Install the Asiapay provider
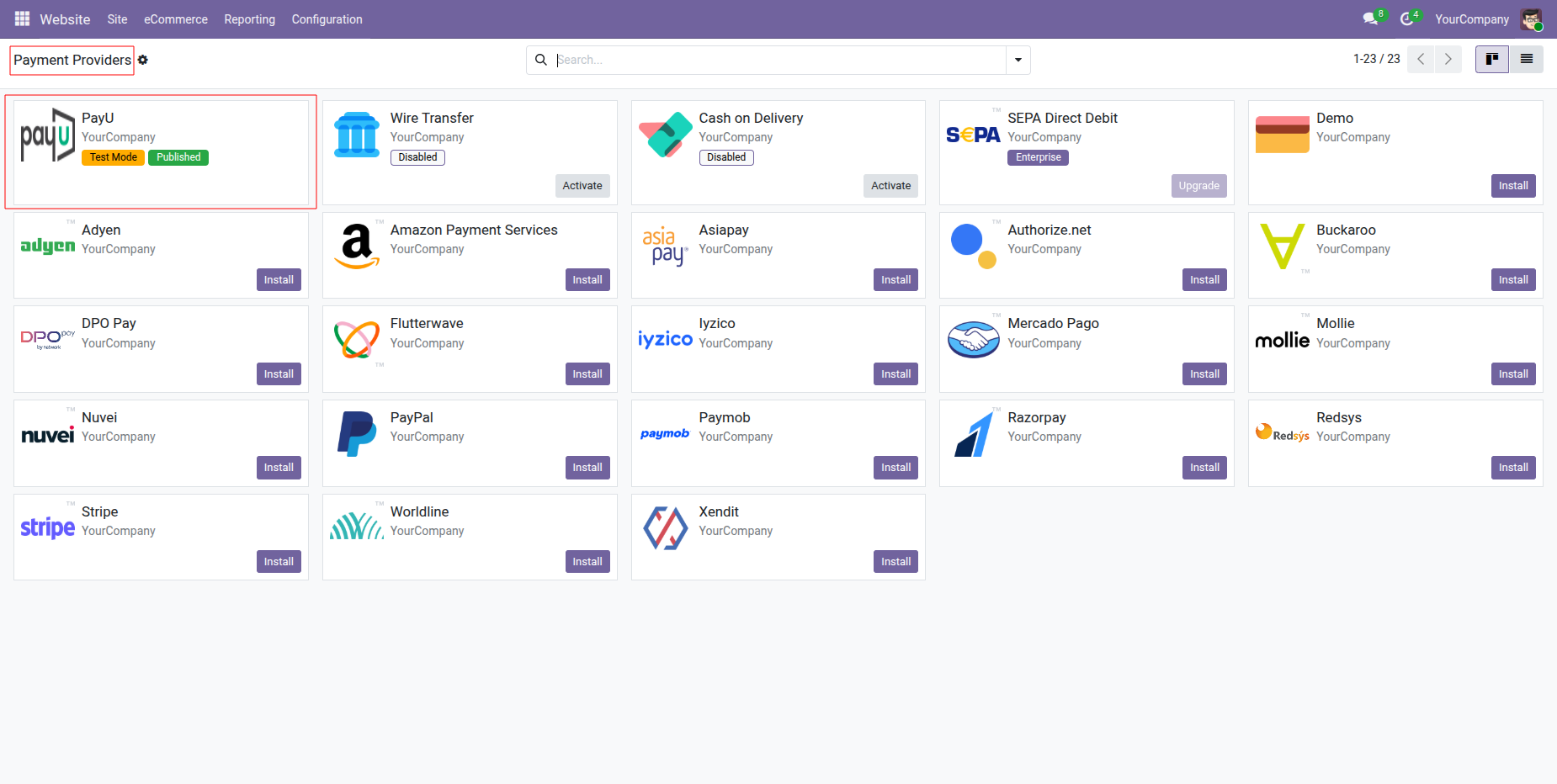 coord(895,280)
